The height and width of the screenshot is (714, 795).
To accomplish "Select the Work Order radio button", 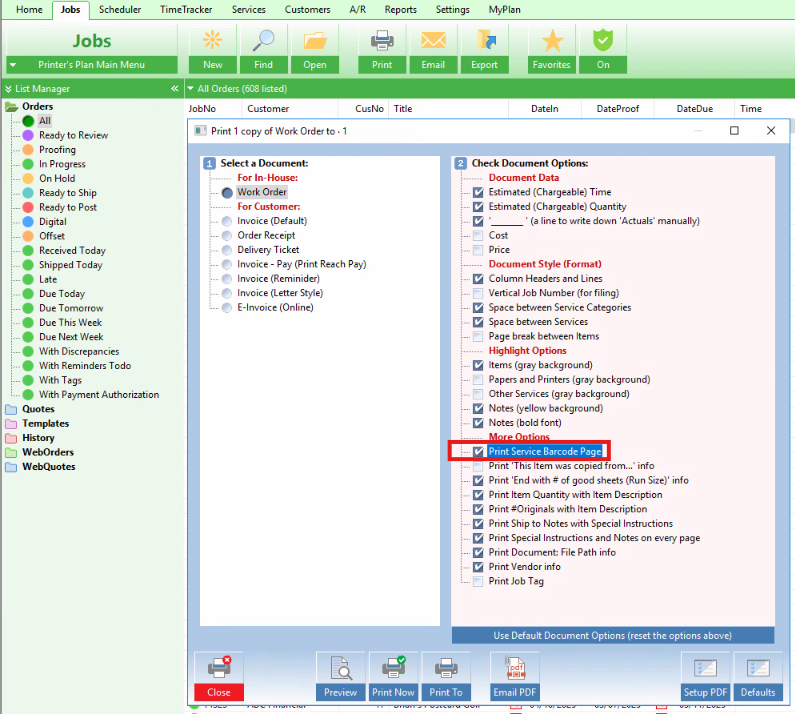I will (x=227, y=193).
